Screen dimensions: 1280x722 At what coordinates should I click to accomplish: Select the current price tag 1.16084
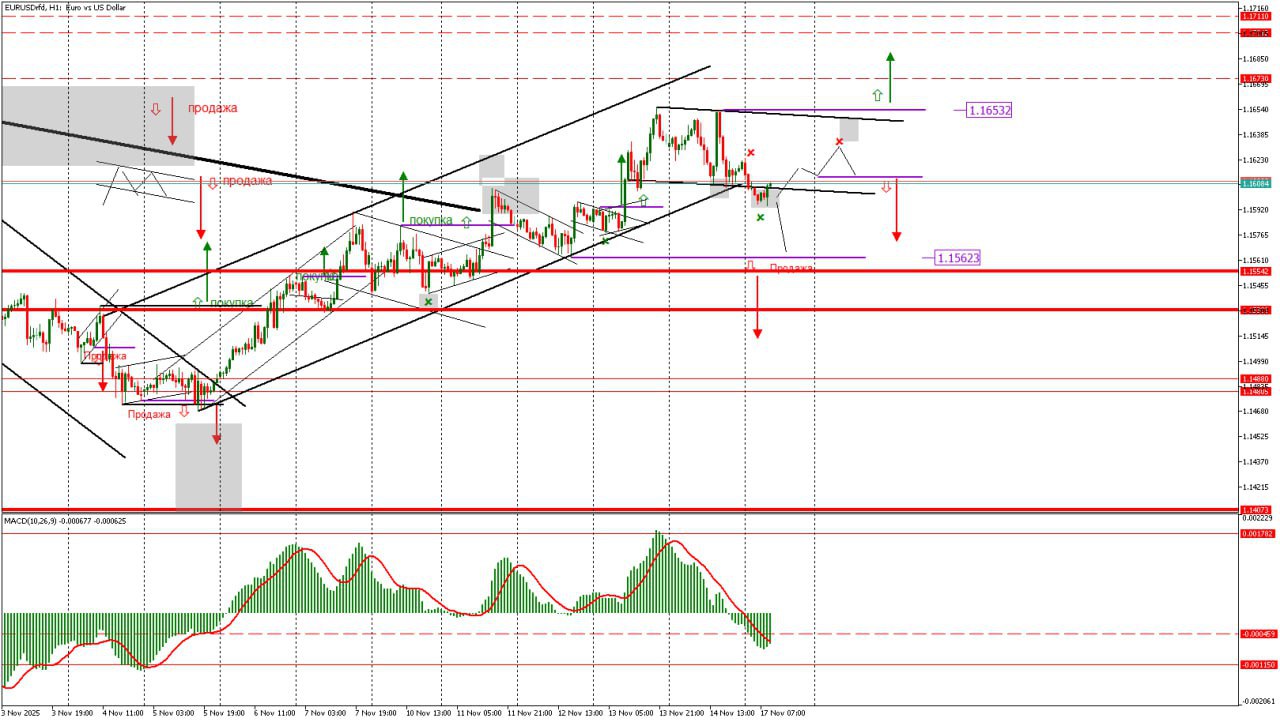(1255, 184)
